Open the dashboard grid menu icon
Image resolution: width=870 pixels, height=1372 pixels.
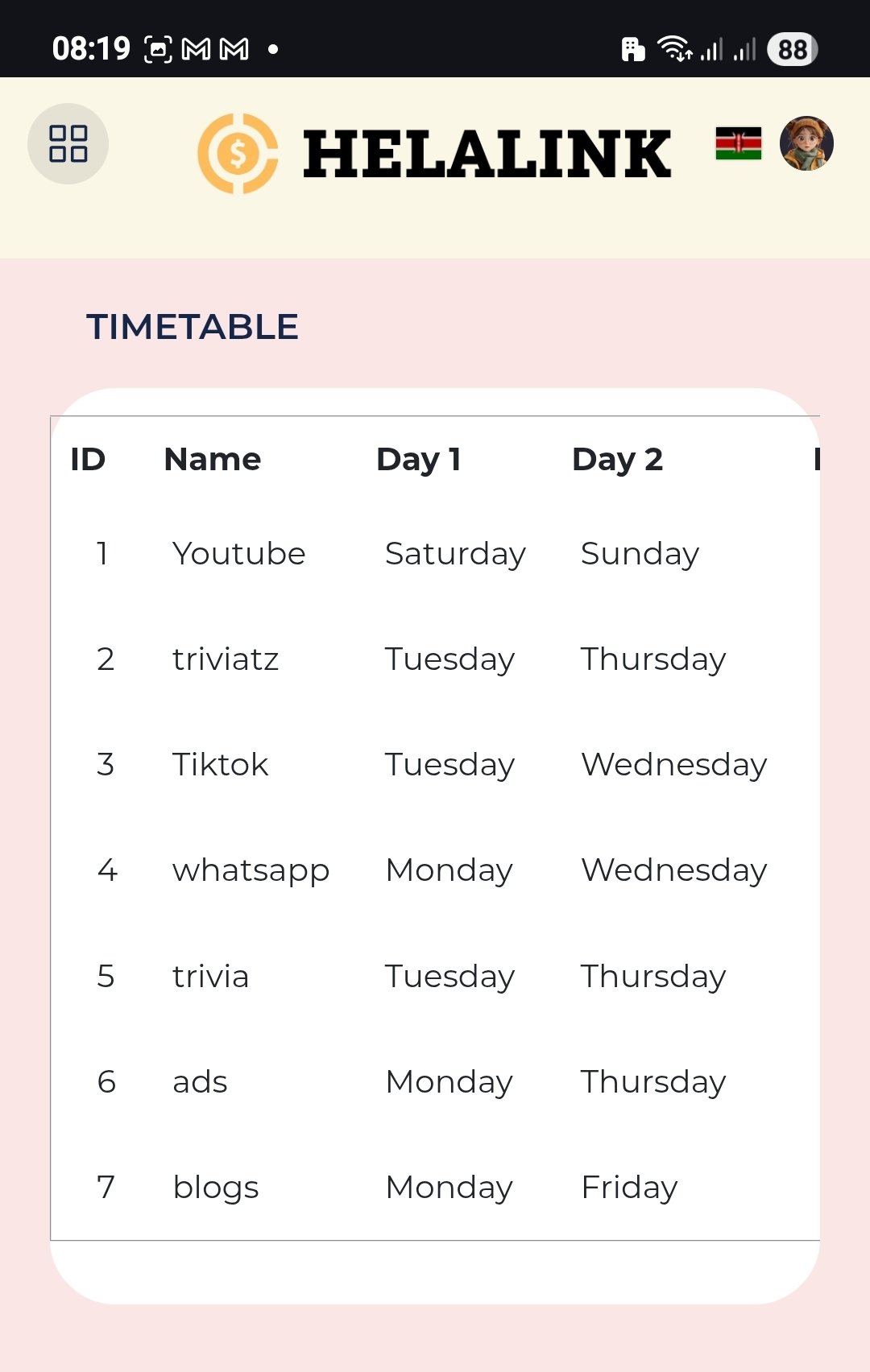pyautogui.click(x=68, y=143)
